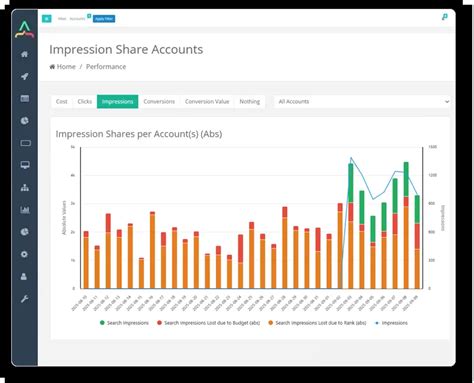The height and width of the screenshot is (383, 474).
Task: Open the user profile sidebar icon
Action: tap(24, 276)
